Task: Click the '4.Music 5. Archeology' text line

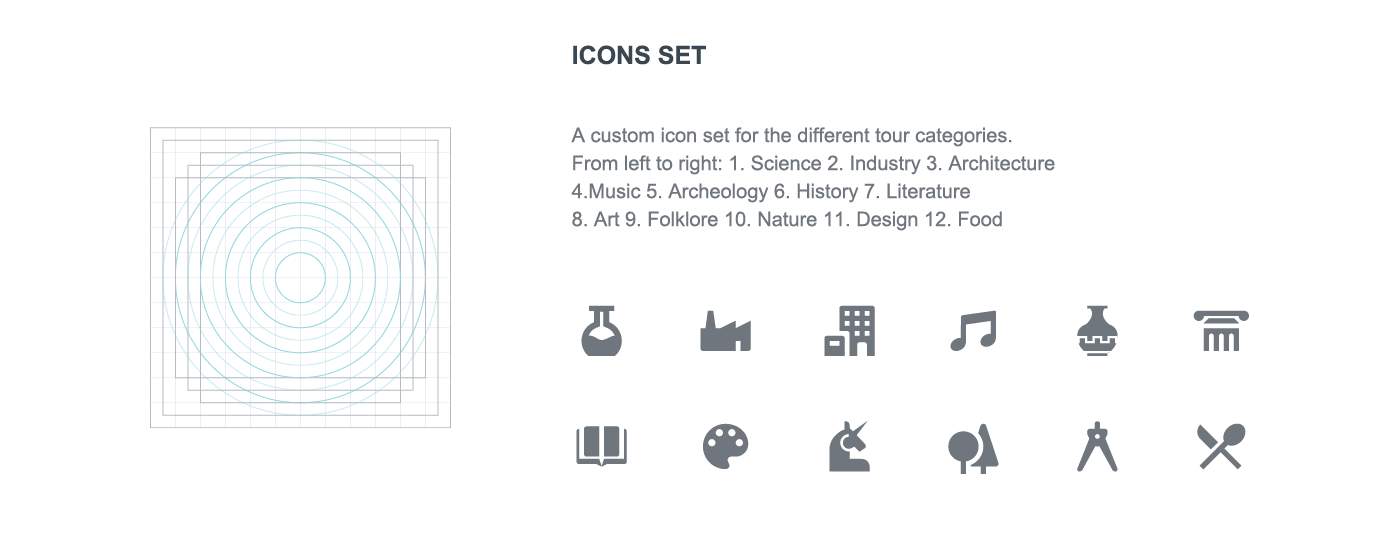Action: (x=771, y=191)
